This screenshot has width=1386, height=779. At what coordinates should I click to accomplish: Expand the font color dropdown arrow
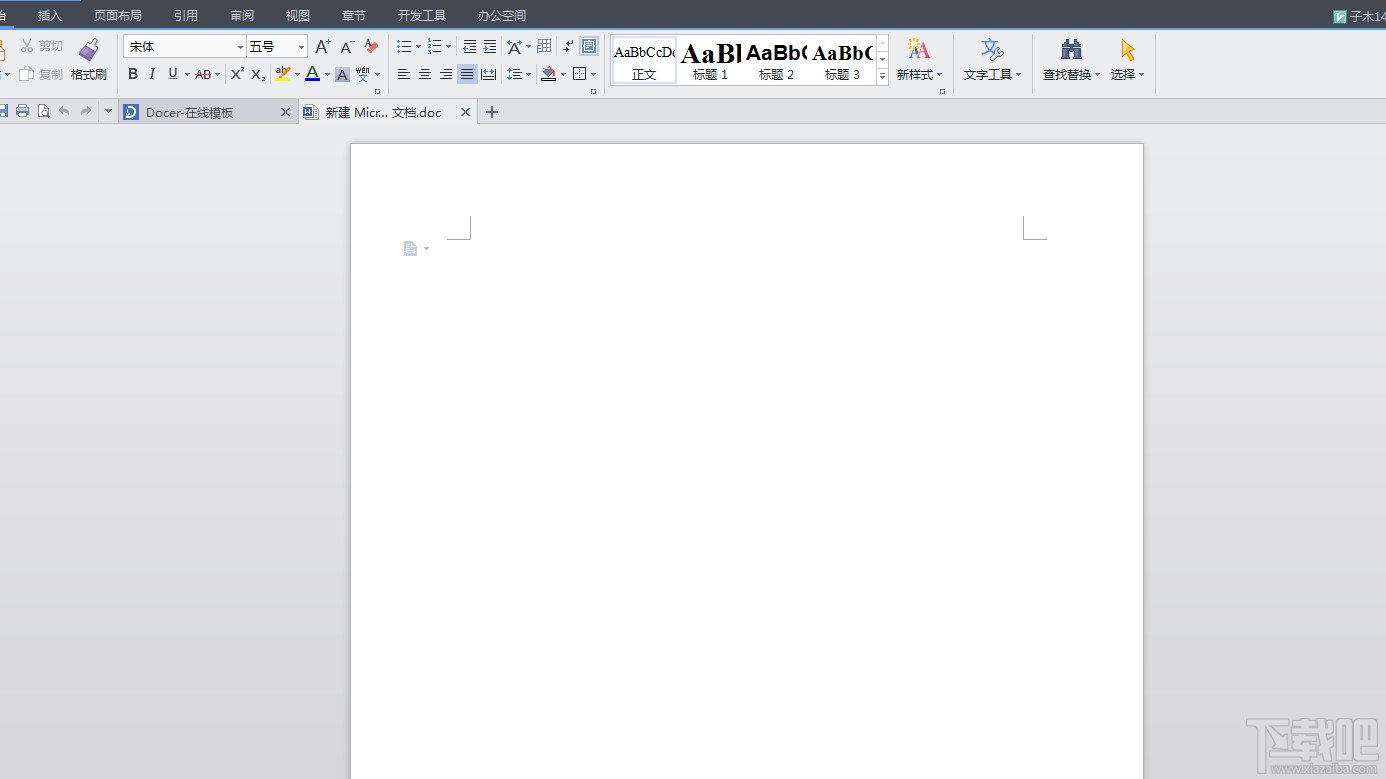[x=327, y=74]
